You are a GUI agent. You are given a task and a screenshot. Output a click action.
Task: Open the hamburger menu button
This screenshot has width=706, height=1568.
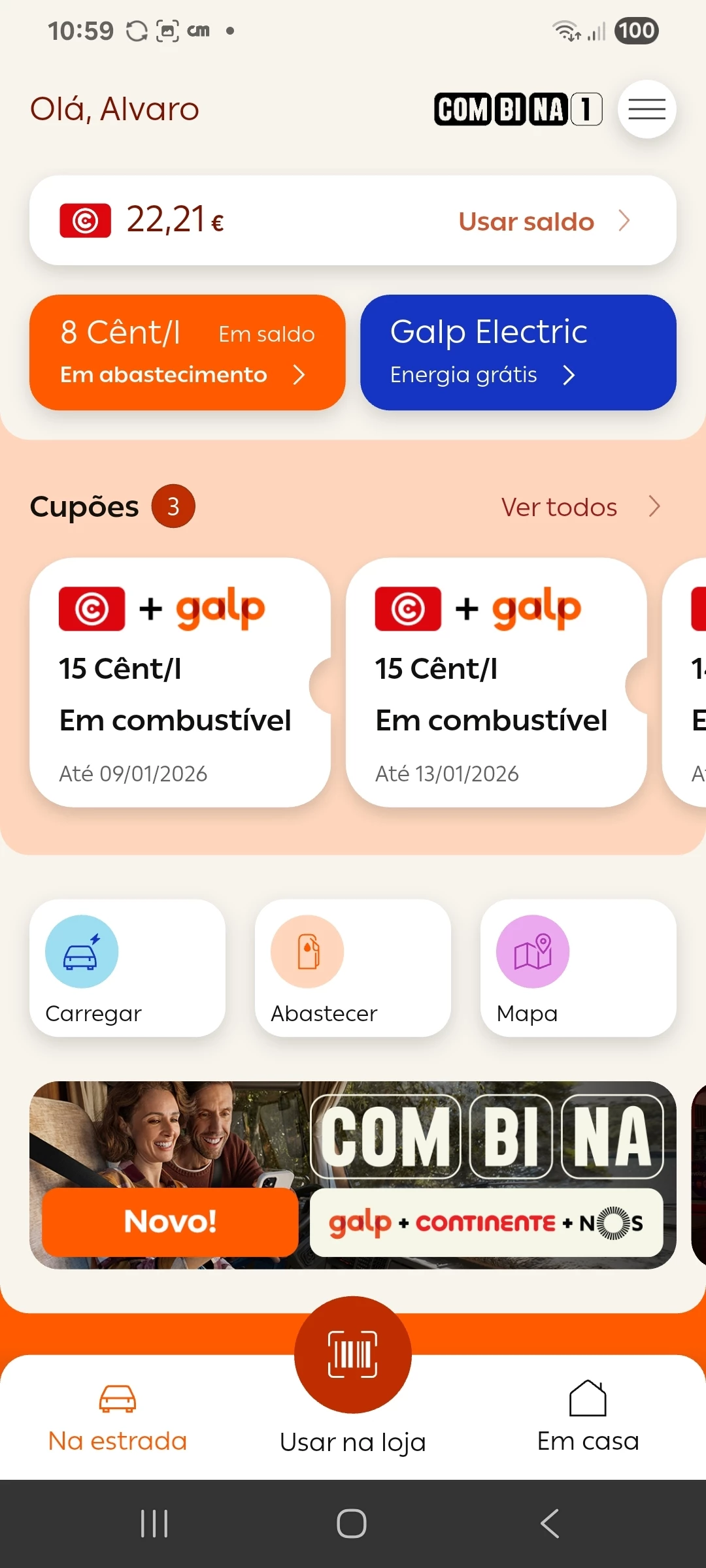click(x=647, y=109)
